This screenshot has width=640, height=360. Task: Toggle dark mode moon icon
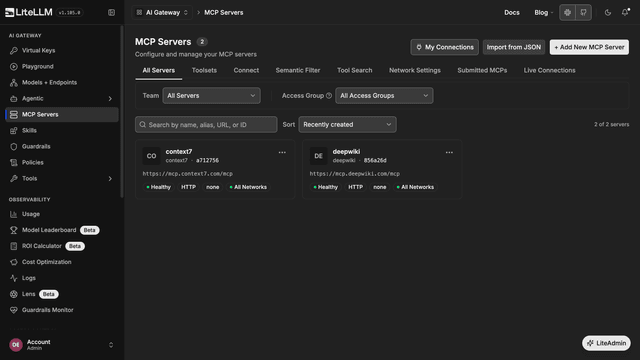pos(608,13)
